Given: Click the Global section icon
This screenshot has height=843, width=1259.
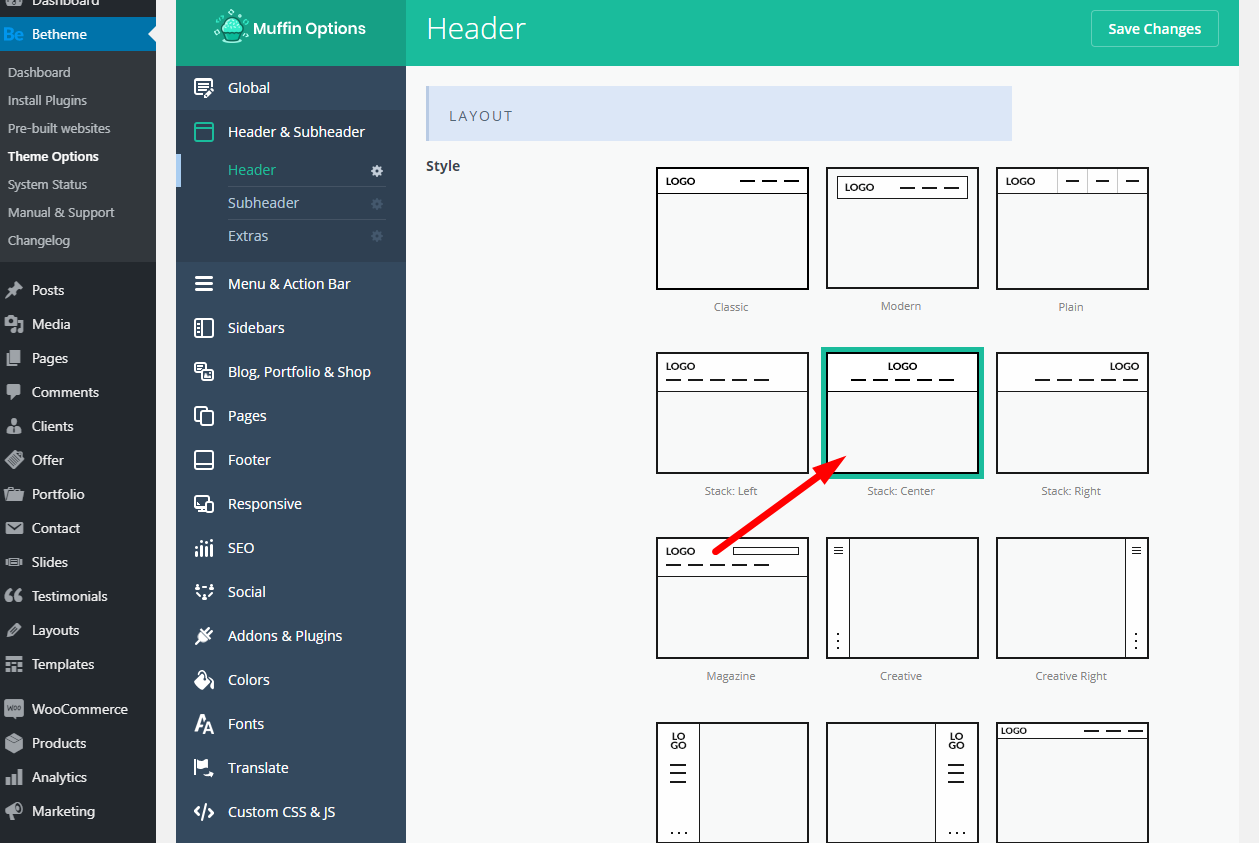Looking at the screenshot, I should 204,88.
